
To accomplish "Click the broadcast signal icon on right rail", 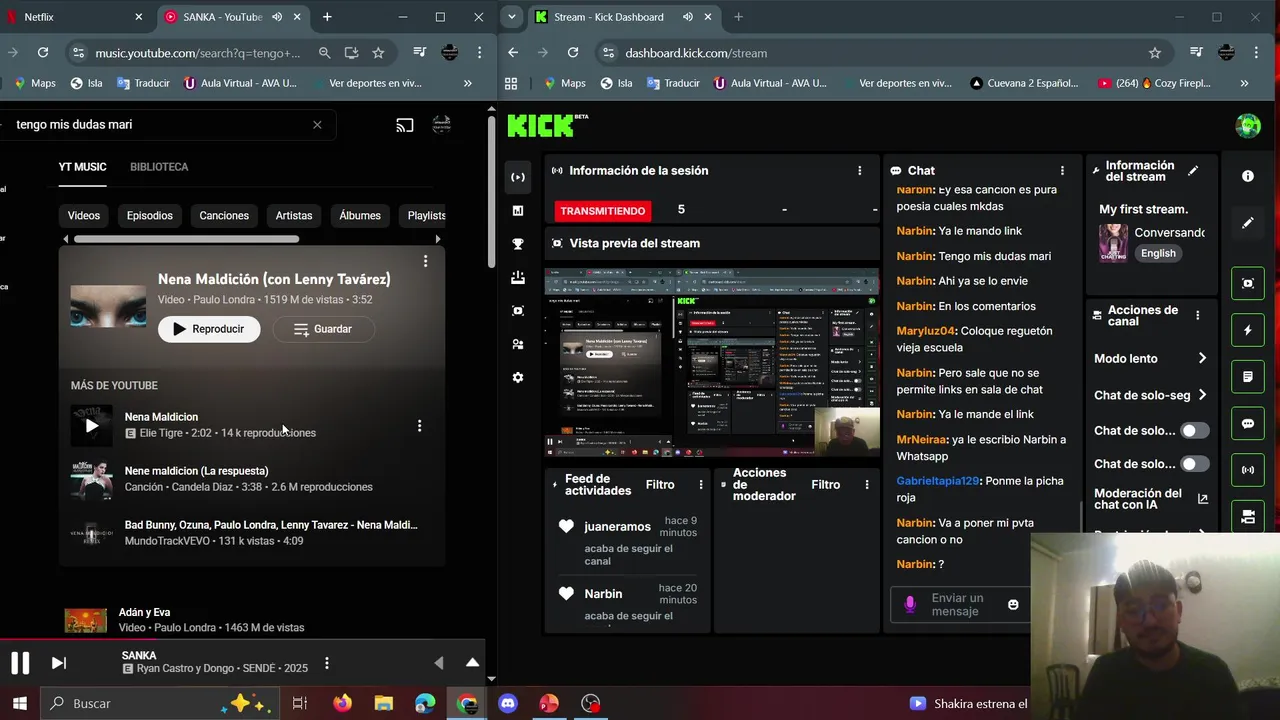I will [x=1248, y=470].
